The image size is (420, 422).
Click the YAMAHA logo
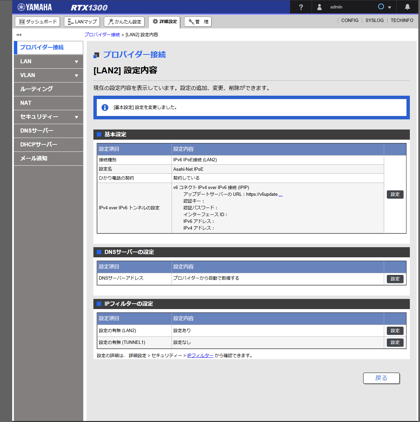35,7
